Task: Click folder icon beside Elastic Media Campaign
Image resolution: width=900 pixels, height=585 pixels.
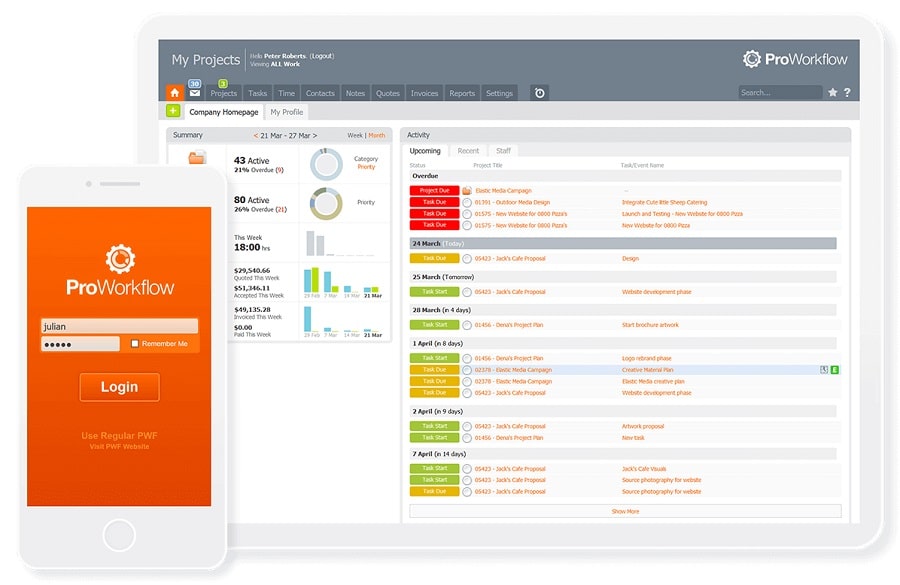Action: [467, 191]
